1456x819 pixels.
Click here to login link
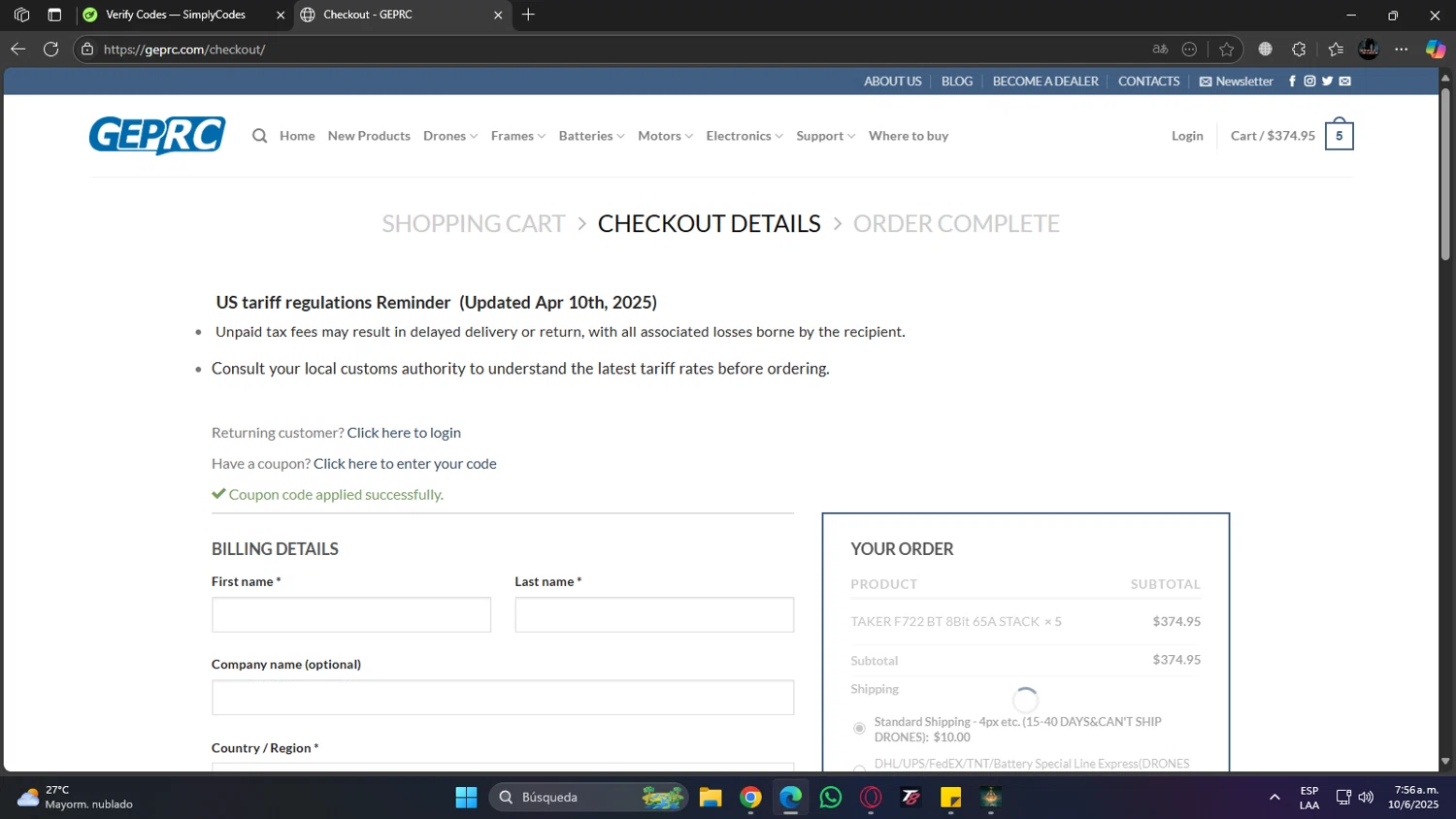pyautogui.click(x=404, y=433)
